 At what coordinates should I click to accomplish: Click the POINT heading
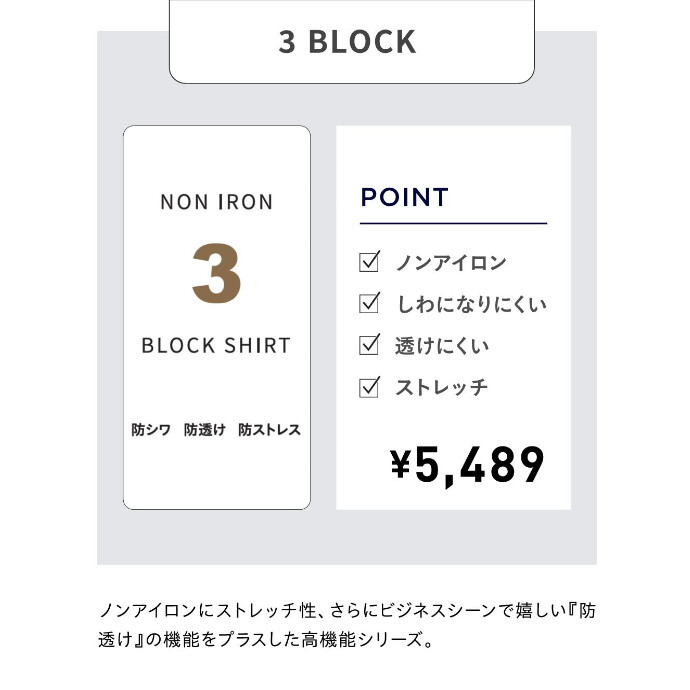(404, 196)
